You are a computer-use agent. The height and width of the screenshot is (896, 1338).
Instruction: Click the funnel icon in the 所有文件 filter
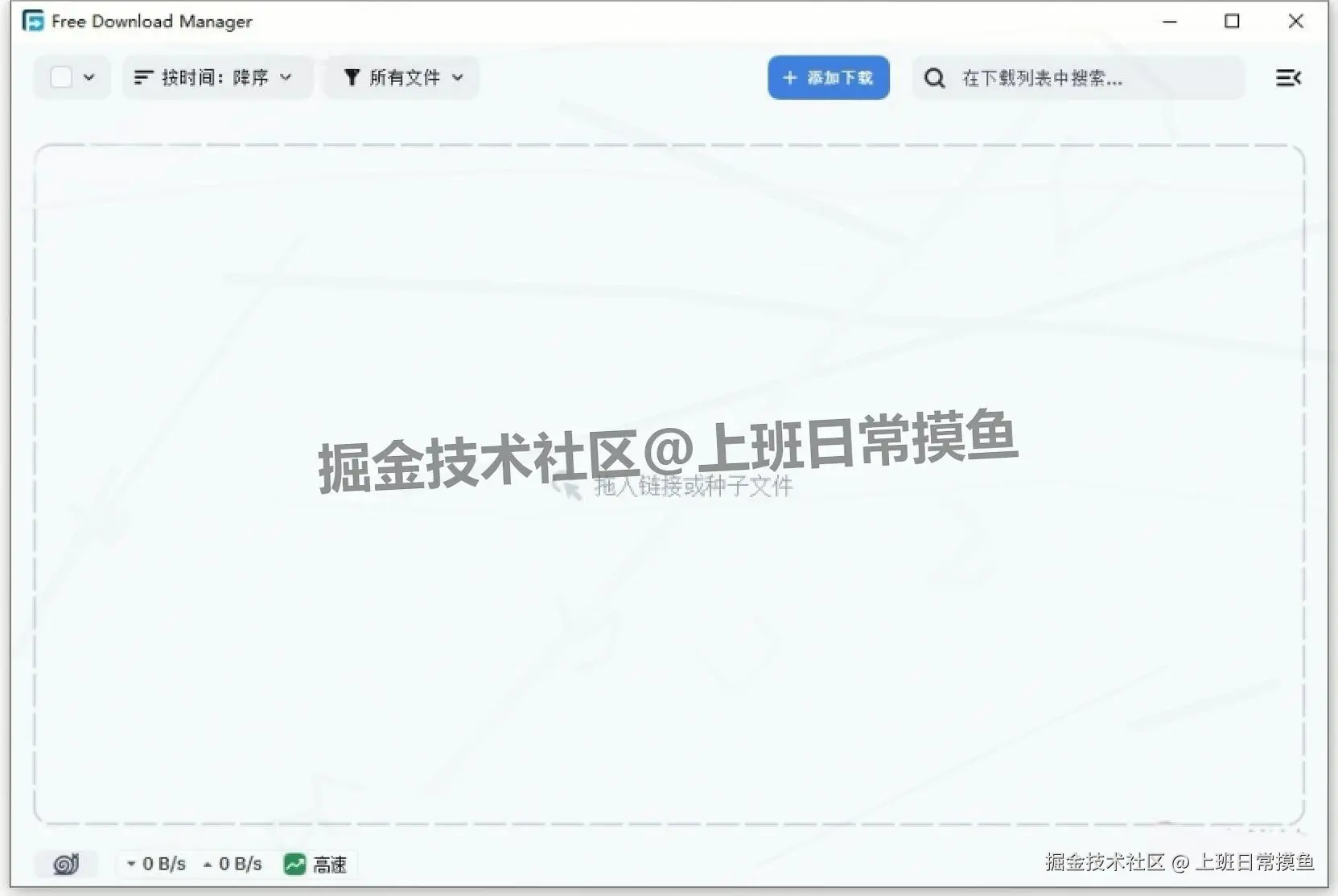pyautogui.click(x=352, y=77)
